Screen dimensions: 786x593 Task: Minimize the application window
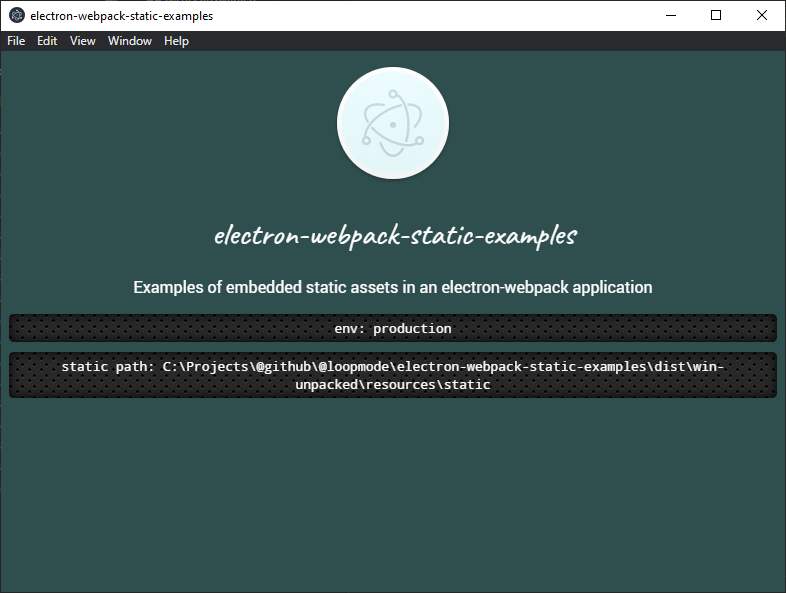click(x=671, y=16)
